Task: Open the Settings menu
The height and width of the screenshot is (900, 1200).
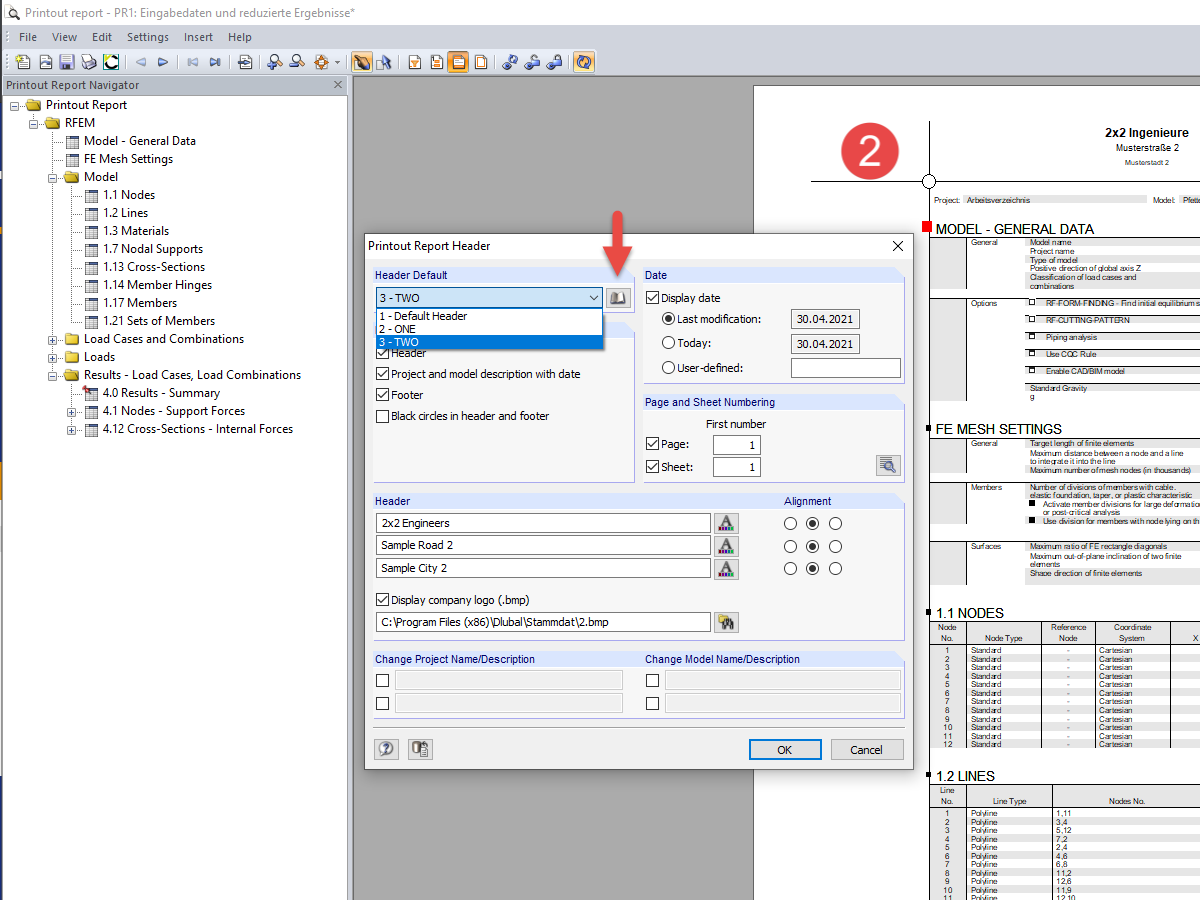Action: 148,37
